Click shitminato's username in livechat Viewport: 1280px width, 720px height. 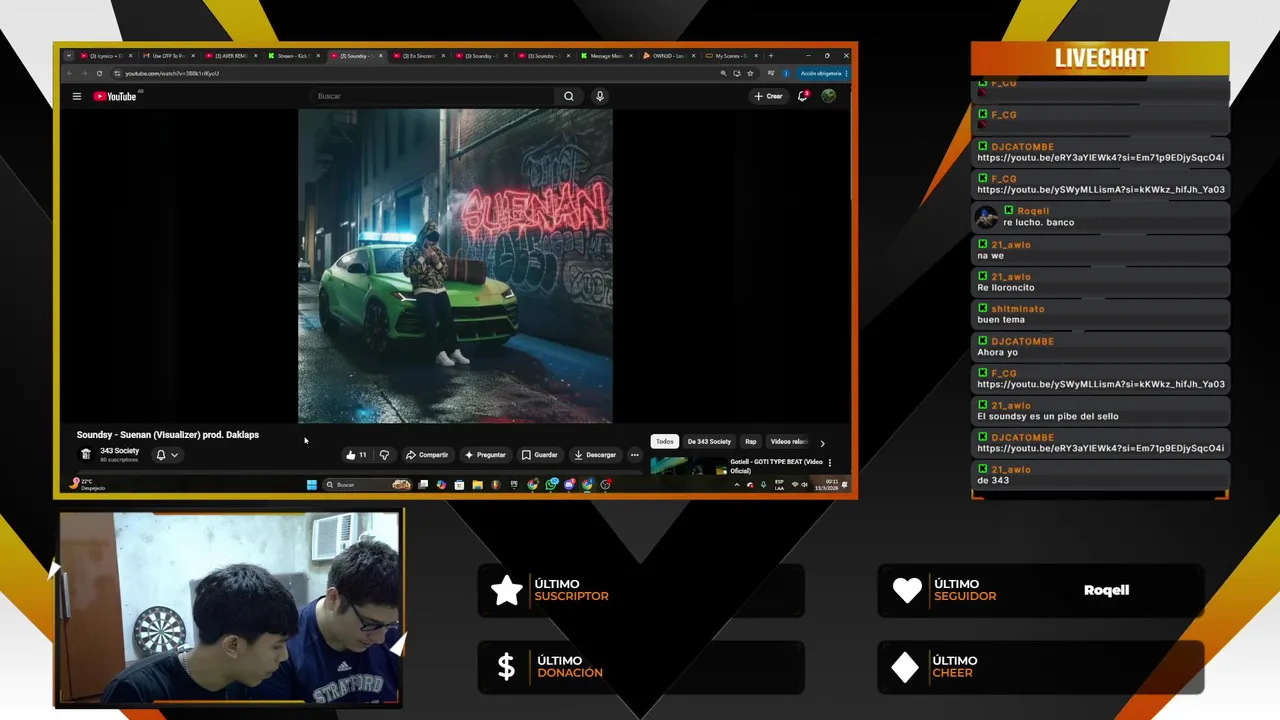click(x=1018, y=309)
